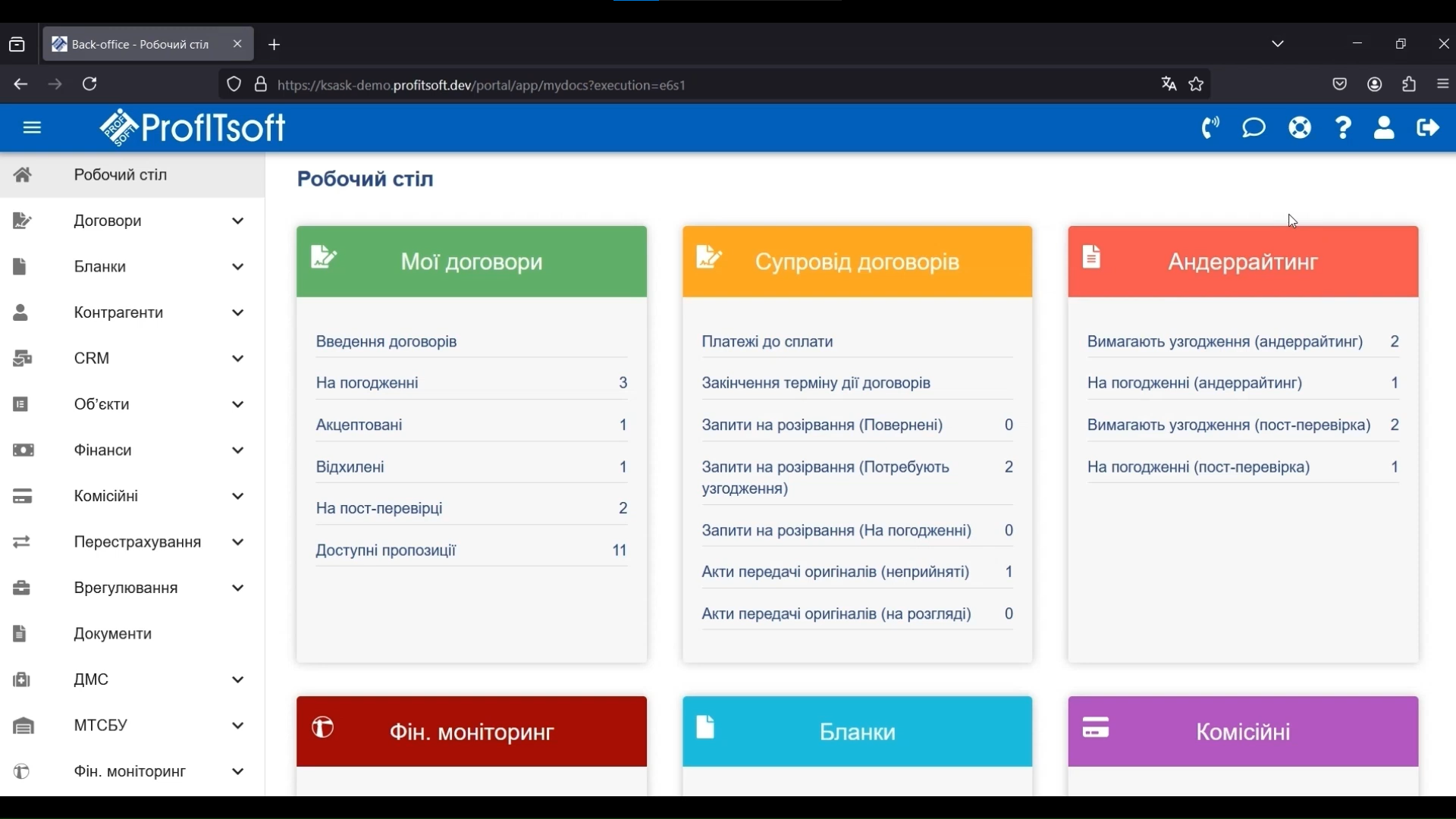The width and height of the screenshot is (1456, 819).
Task: Open the Введення договорів link
Action: click(x=388, y=343)
